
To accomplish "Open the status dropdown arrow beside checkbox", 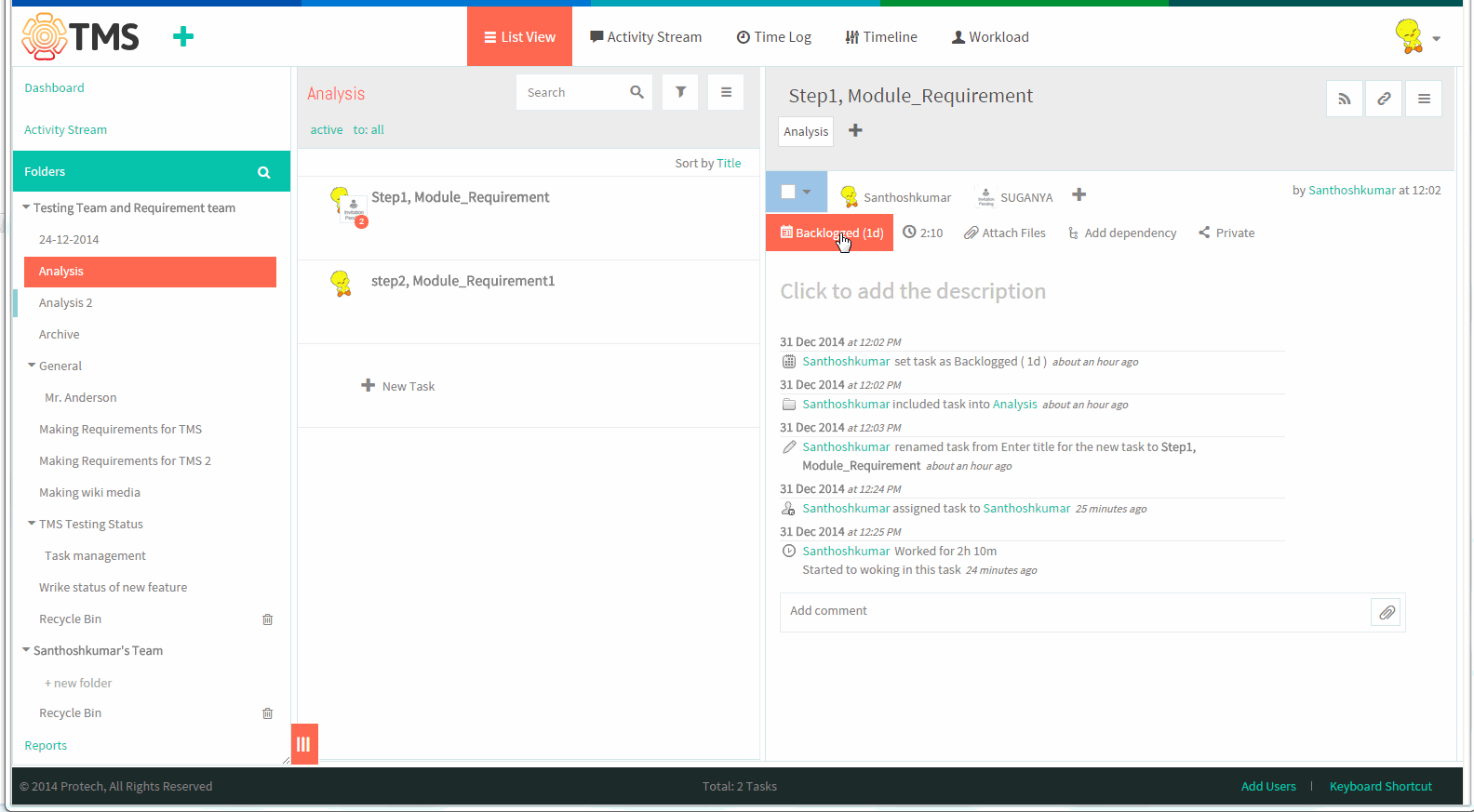I will coord(807,192).
